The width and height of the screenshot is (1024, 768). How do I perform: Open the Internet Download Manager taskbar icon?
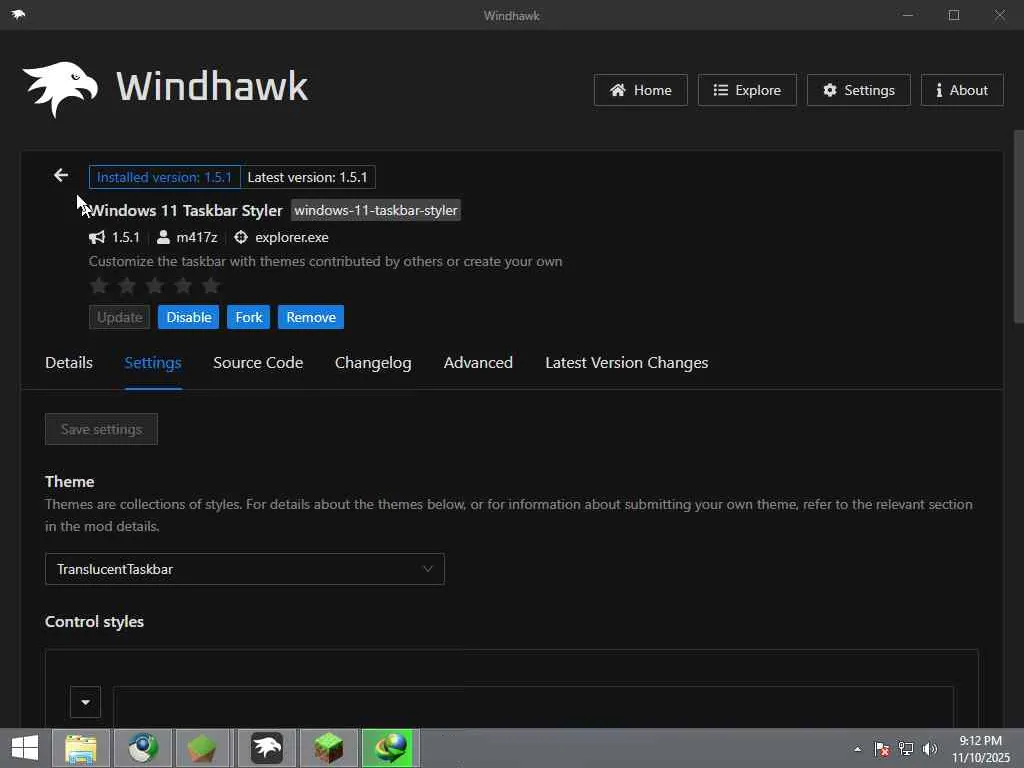coord(390,748)
